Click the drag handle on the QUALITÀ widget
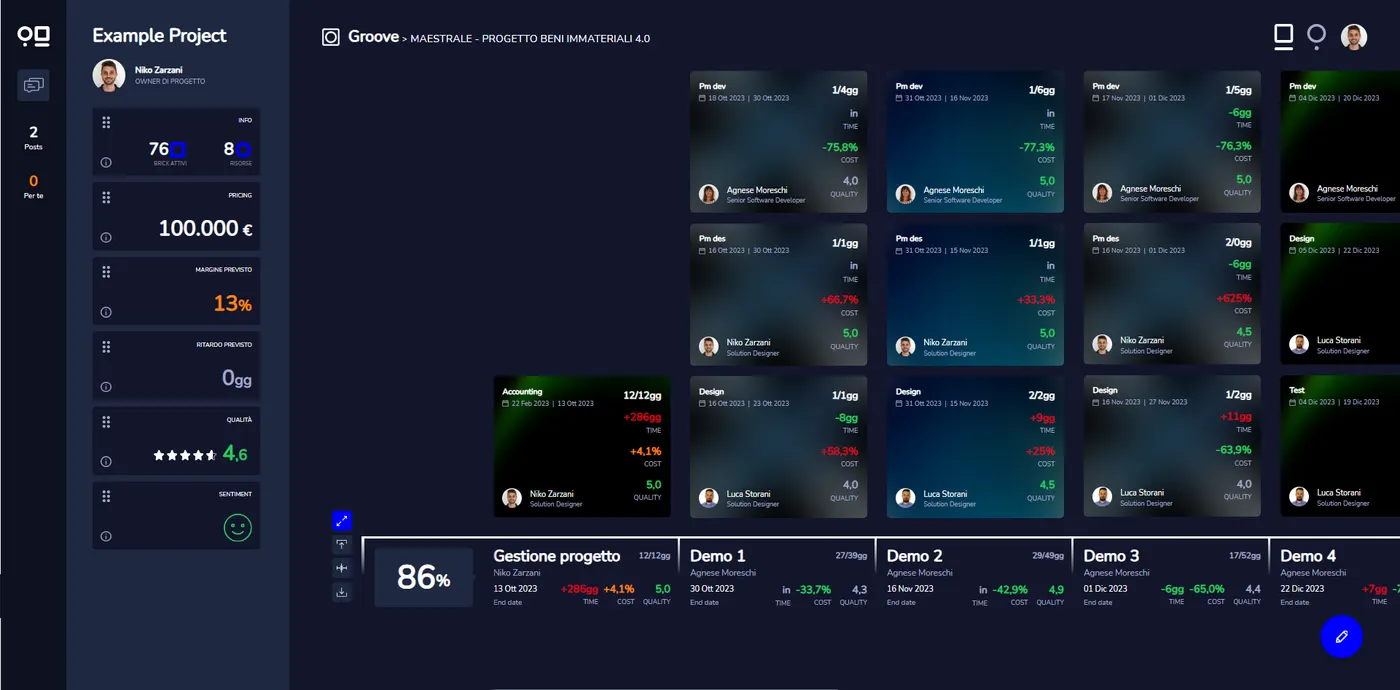This screenshot has width=1400, height=690. pos(106,421)
